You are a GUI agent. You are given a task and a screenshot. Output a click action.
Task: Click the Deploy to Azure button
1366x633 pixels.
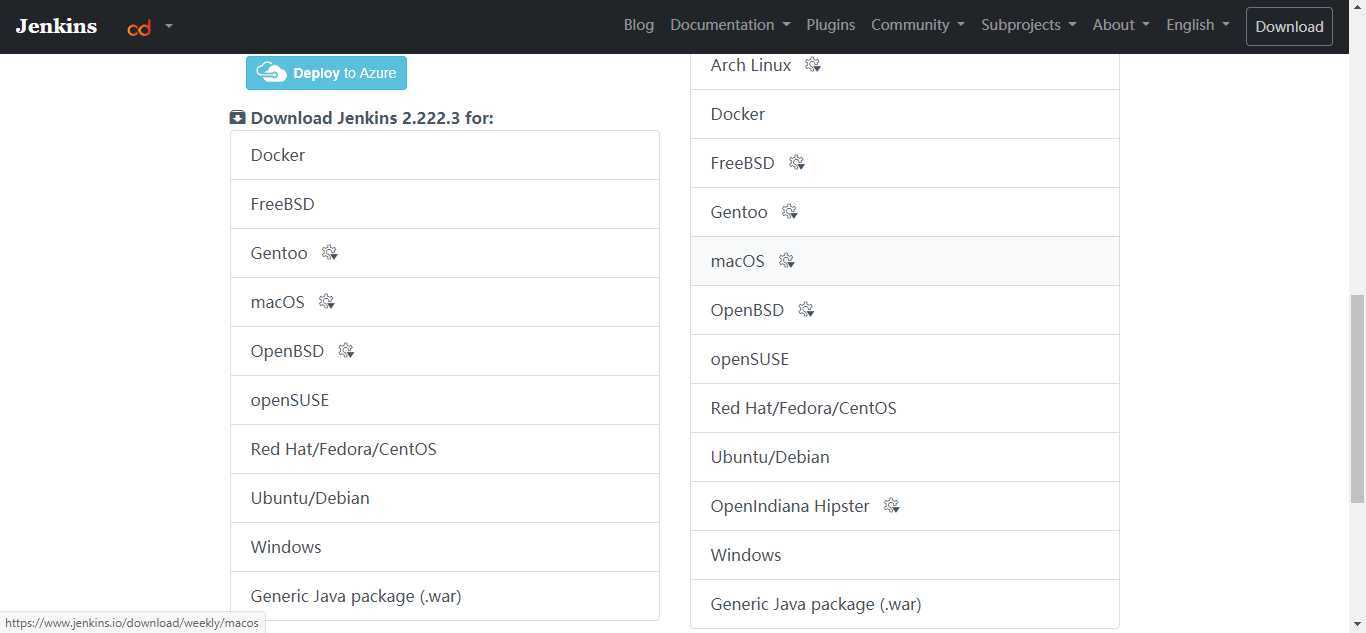pos(326,73)
